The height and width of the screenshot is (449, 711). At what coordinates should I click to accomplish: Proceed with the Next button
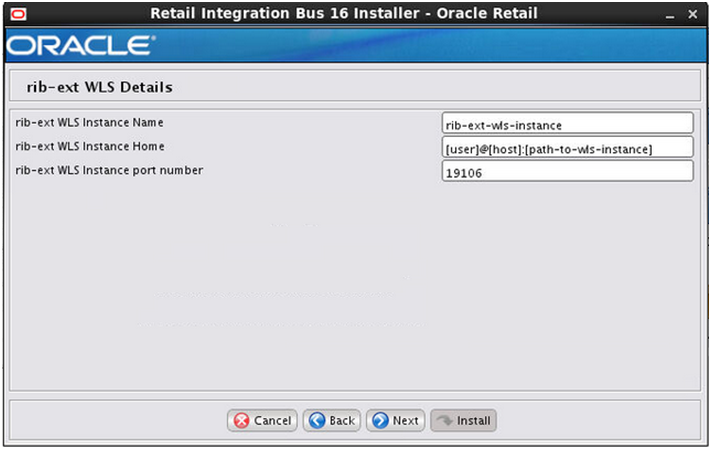point(395,420)
